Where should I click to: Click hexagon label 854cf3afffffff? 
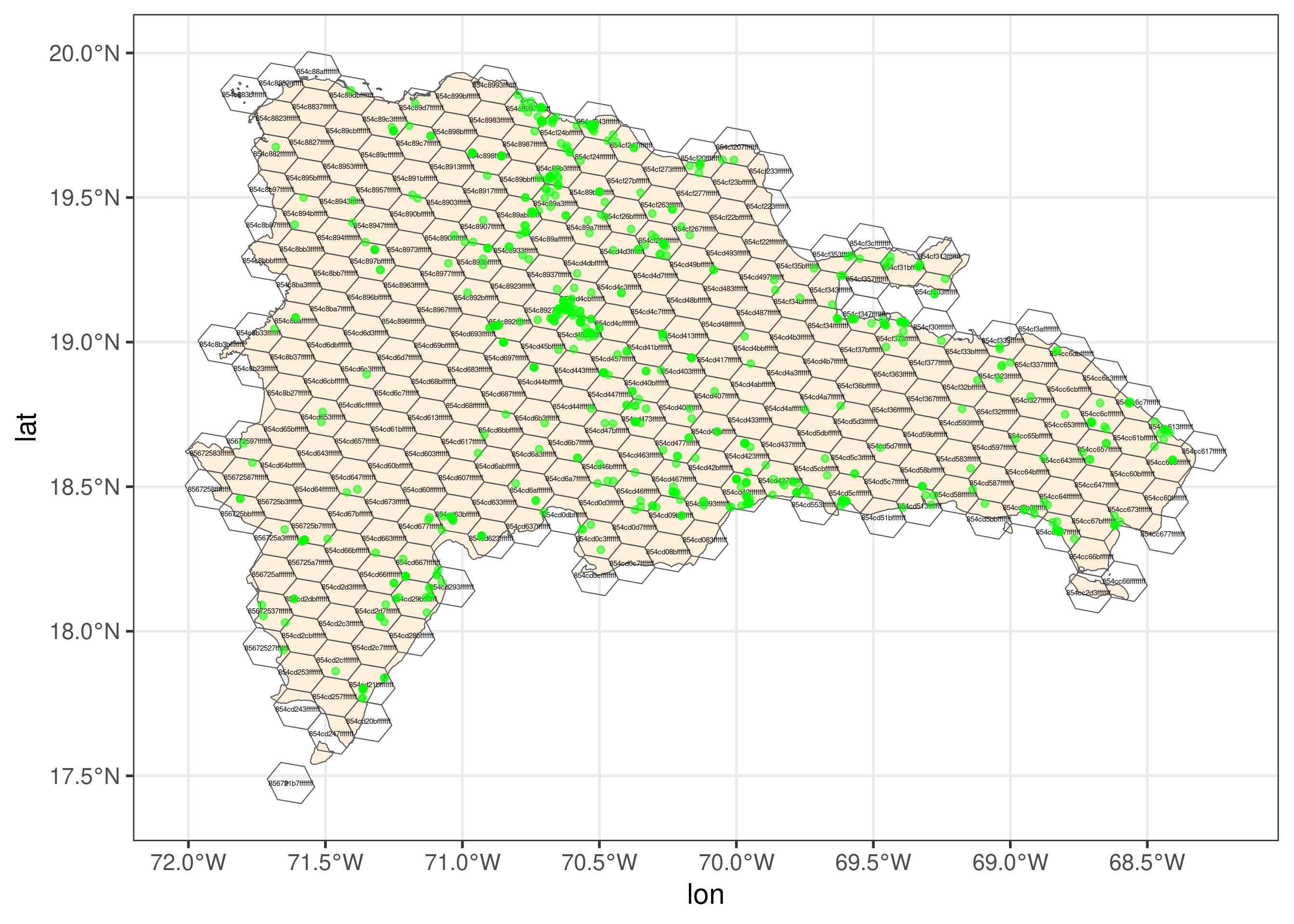tap(1038, 330)
